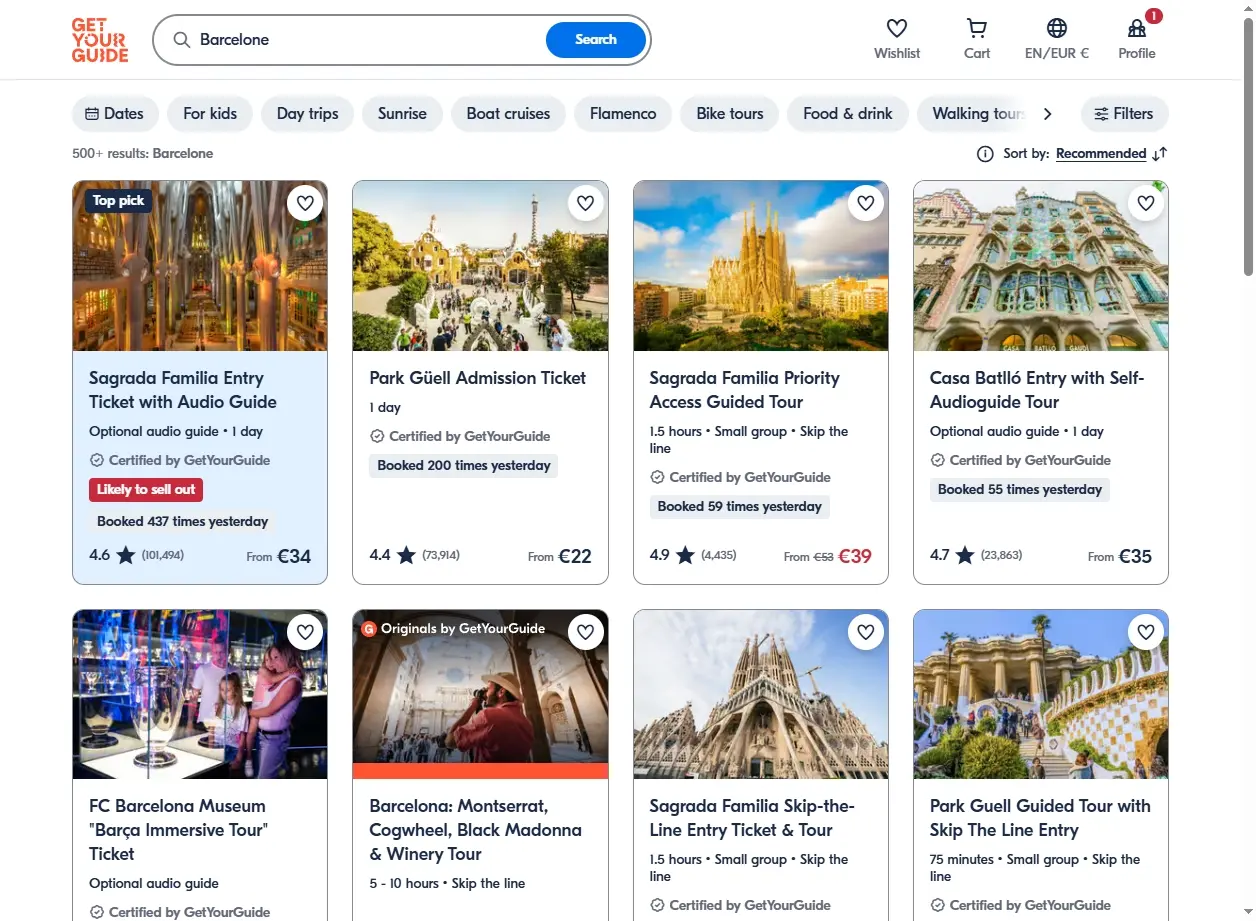This screenshot has width=1256, height=921.
Task: Open Sagrada Familia Entry Ticket with Audio Guide
Action: (x=183, y=390)
